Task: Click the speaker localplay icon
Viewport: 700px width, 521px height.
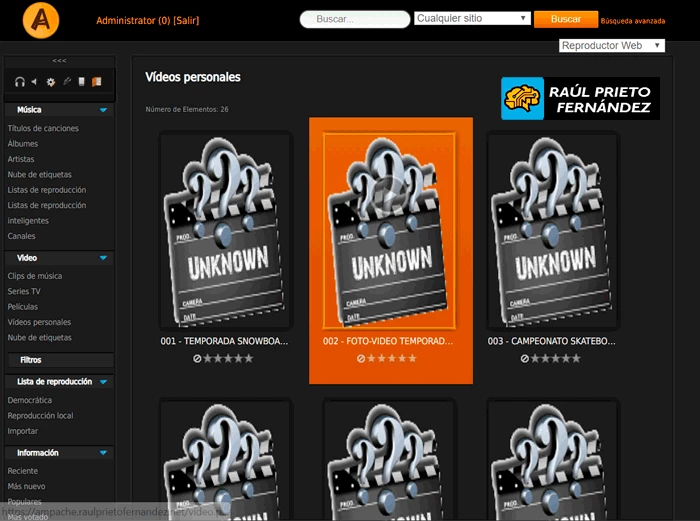Action: point(34,82)
